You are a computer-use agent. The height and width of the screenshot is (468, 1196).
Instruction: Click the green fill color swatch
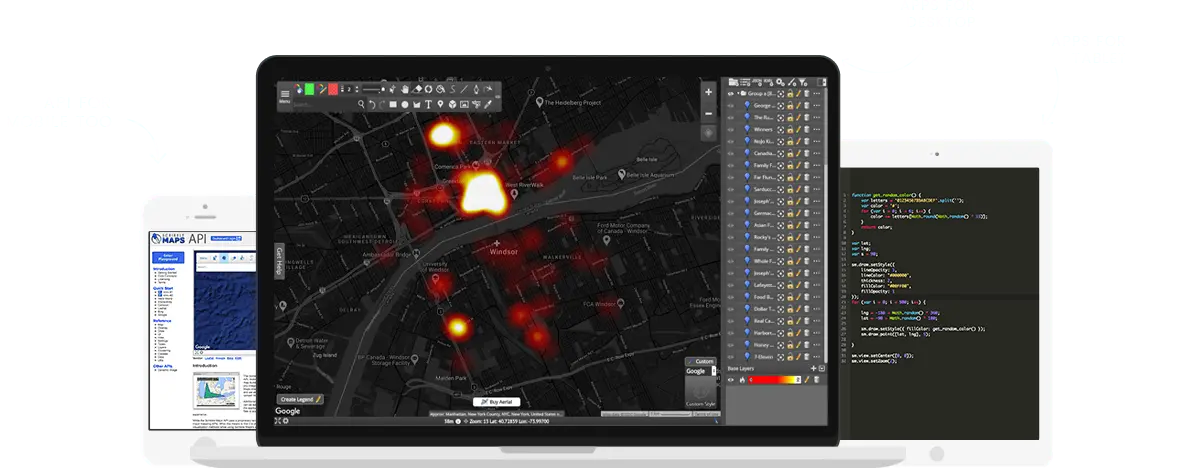click(x=309, y=89)
